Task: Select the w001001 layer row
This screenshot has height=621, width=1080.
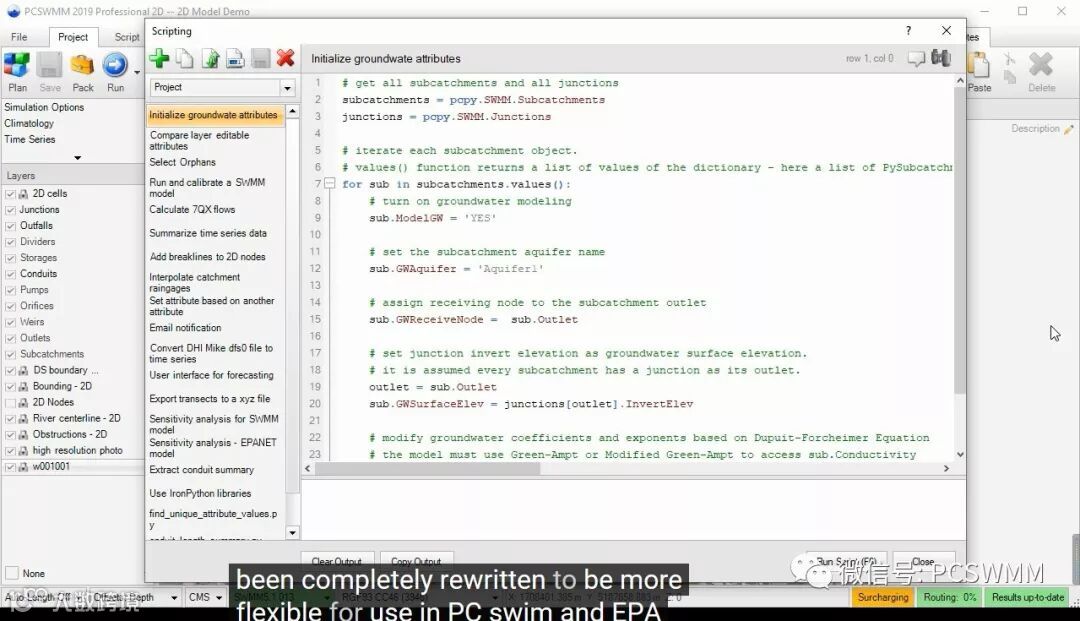Action: pyautogui.click(x=72, y=467)
